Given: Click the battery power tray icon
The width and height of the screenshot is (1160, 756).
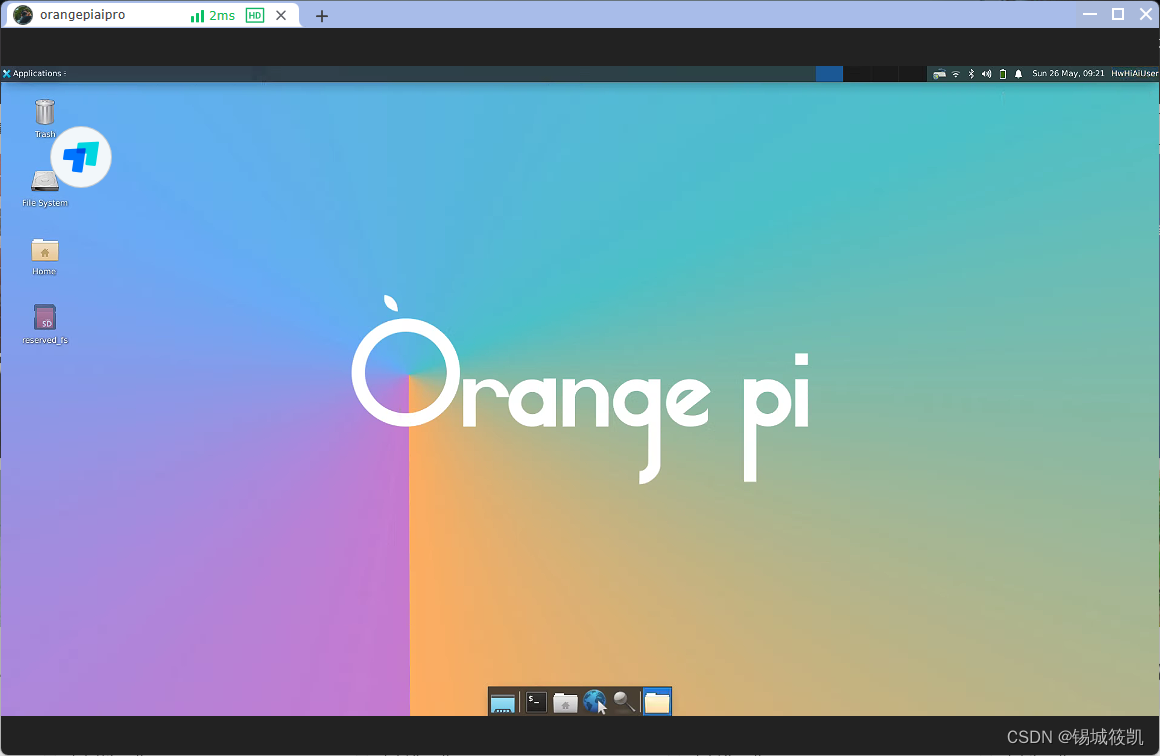Looking at the screenshot, I should point(1002,74).
